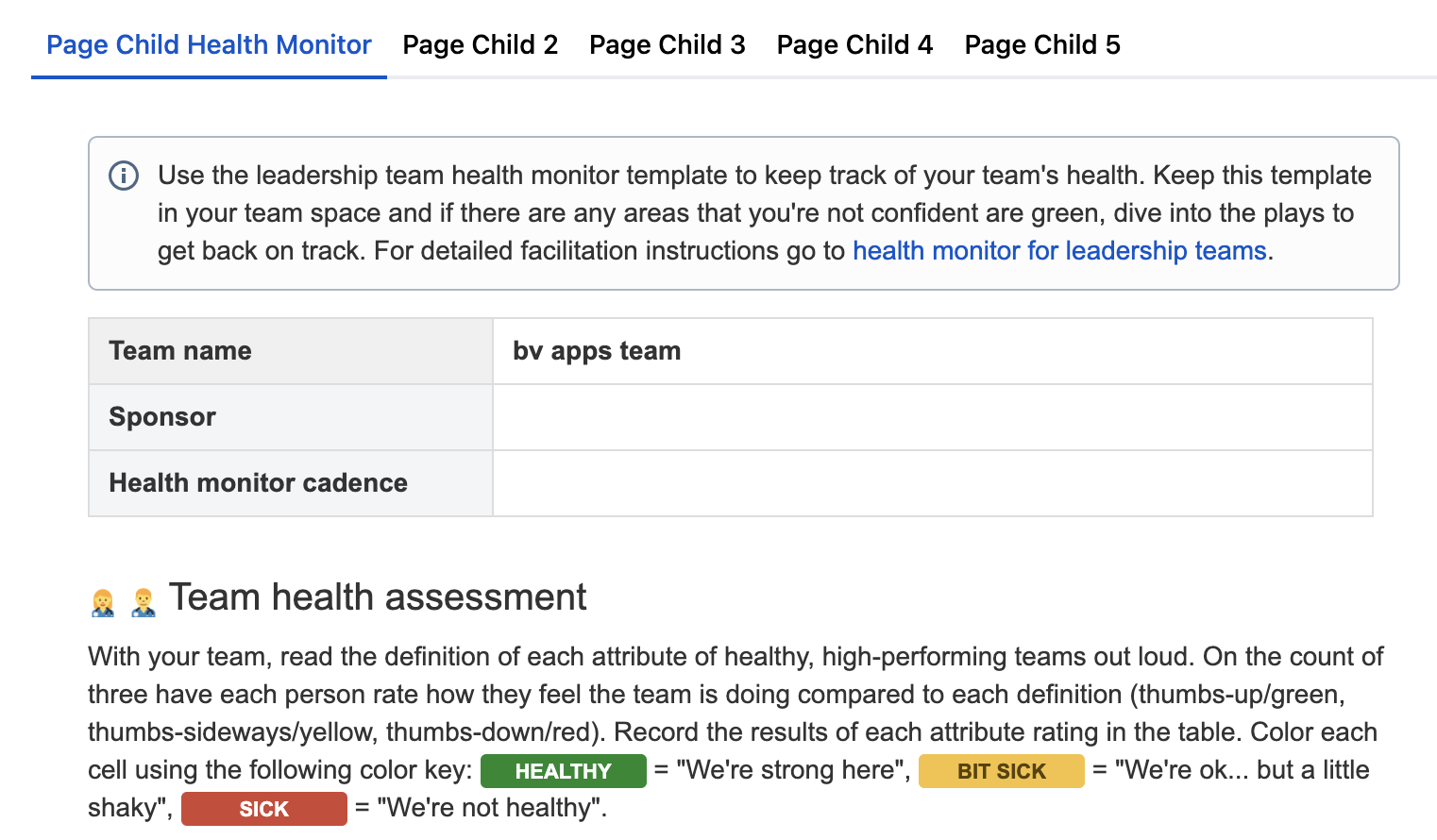The height and width of the screenshot is (840, 1437).
Task: Select the bv apps team table cell
Action: (932, 351)
